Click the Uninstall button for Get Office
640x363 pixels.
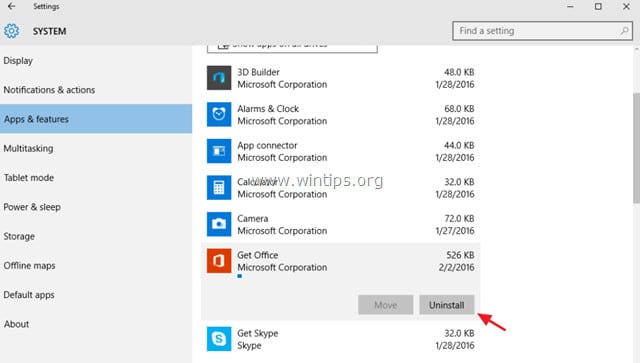point(447,305)
